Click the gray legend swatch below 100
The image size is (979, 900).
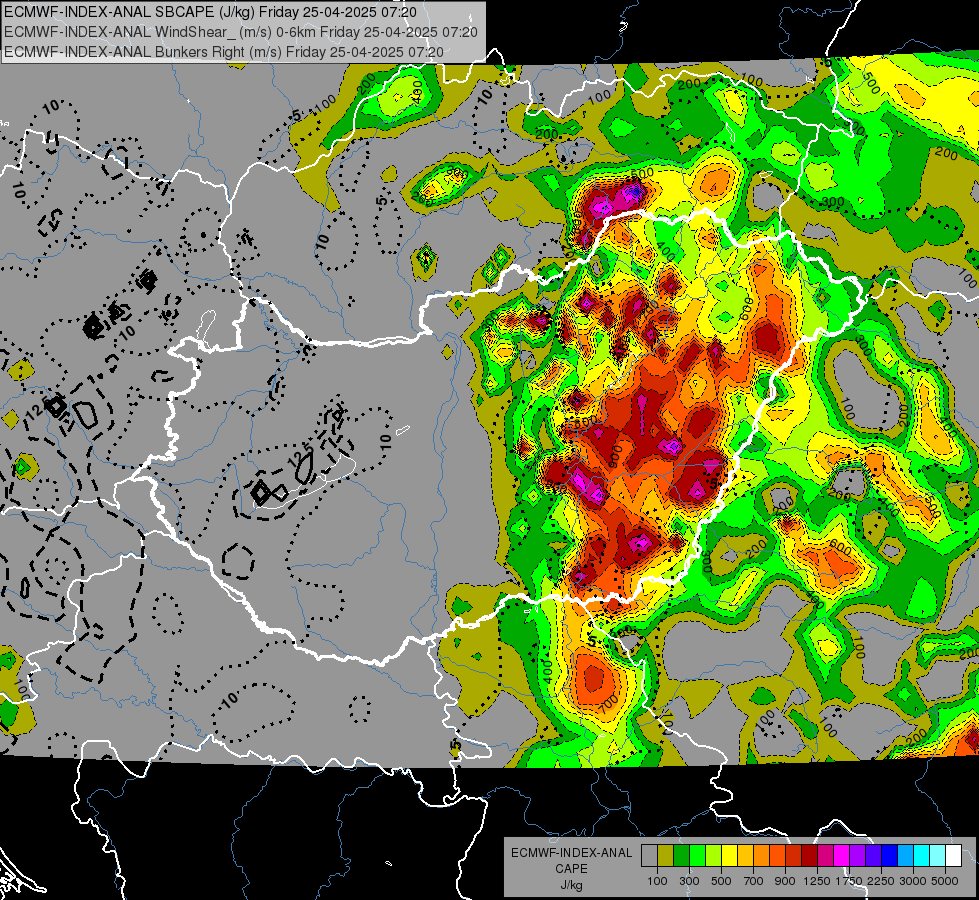tap(649, 856)
